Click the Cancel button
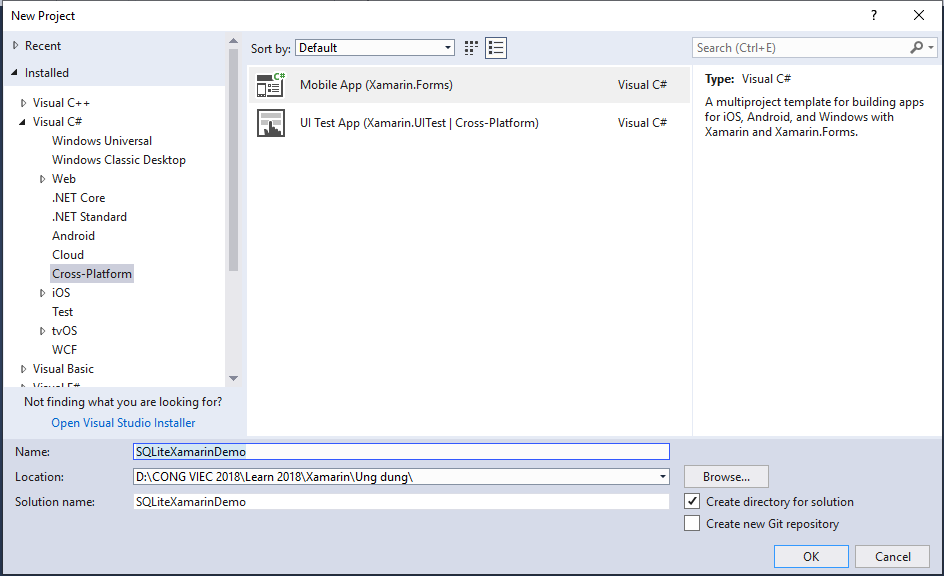The width and height of the screenshot is (944, 576). pyautogui.click(x=892, y=557)
